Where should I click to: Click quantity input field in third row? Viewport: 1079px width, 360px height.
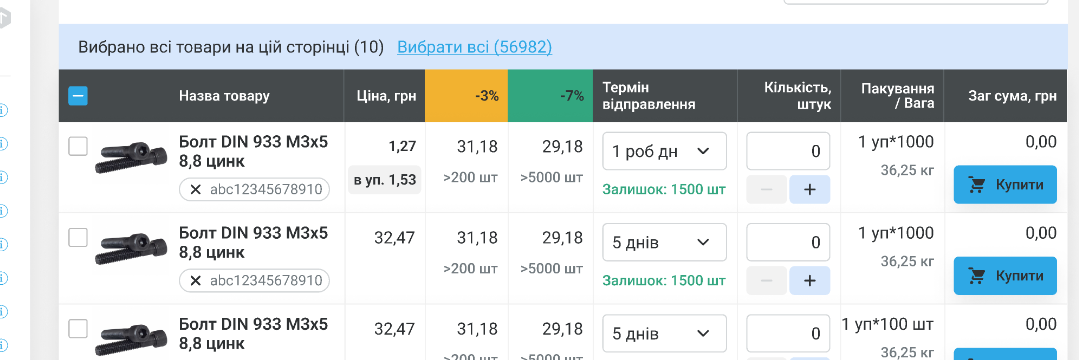788,333
